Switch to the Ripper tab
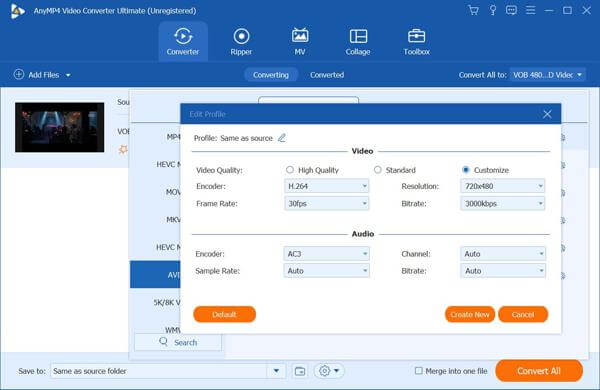This screenshot has width=600, height=390. (241, 41)
